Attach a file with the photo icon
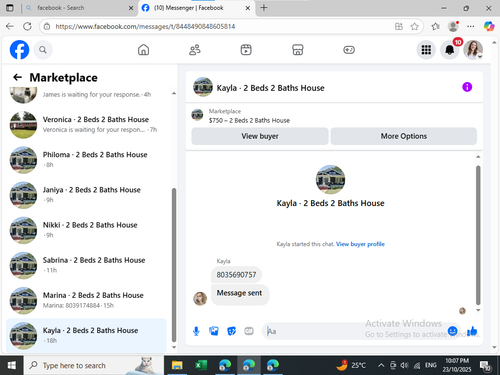 (x=214, y=331)
